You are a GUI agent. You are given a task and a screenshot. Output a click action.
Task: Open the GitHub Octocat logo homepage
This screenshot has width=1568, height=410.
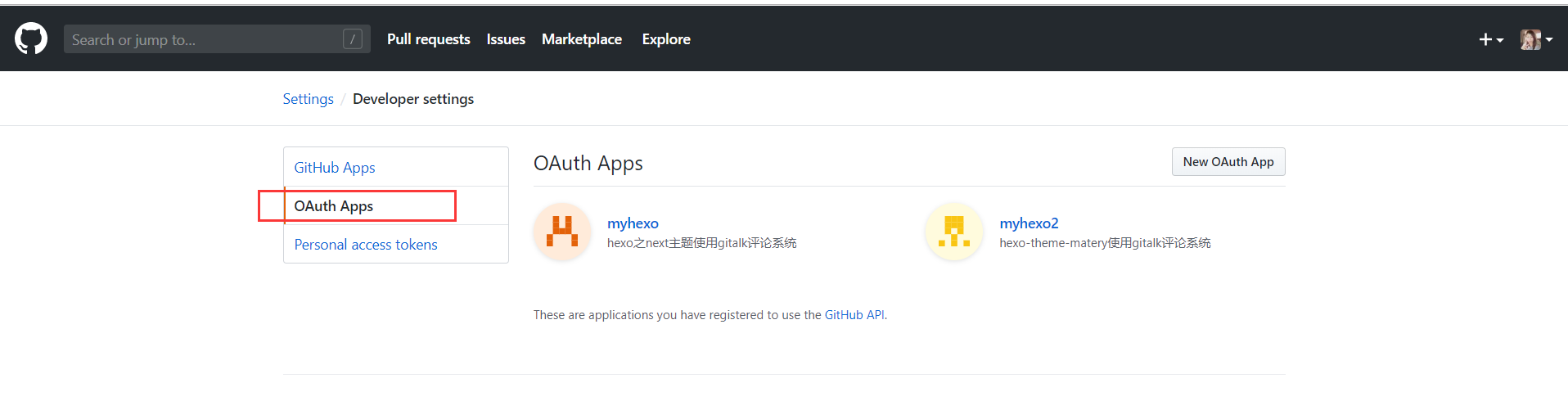pos(31,38)
